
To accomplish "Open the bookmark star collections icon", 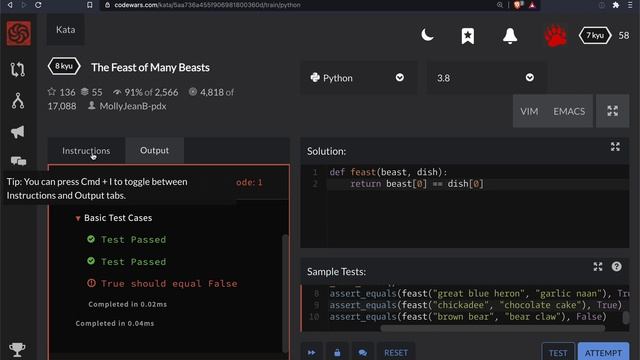I will click(468, 36).
